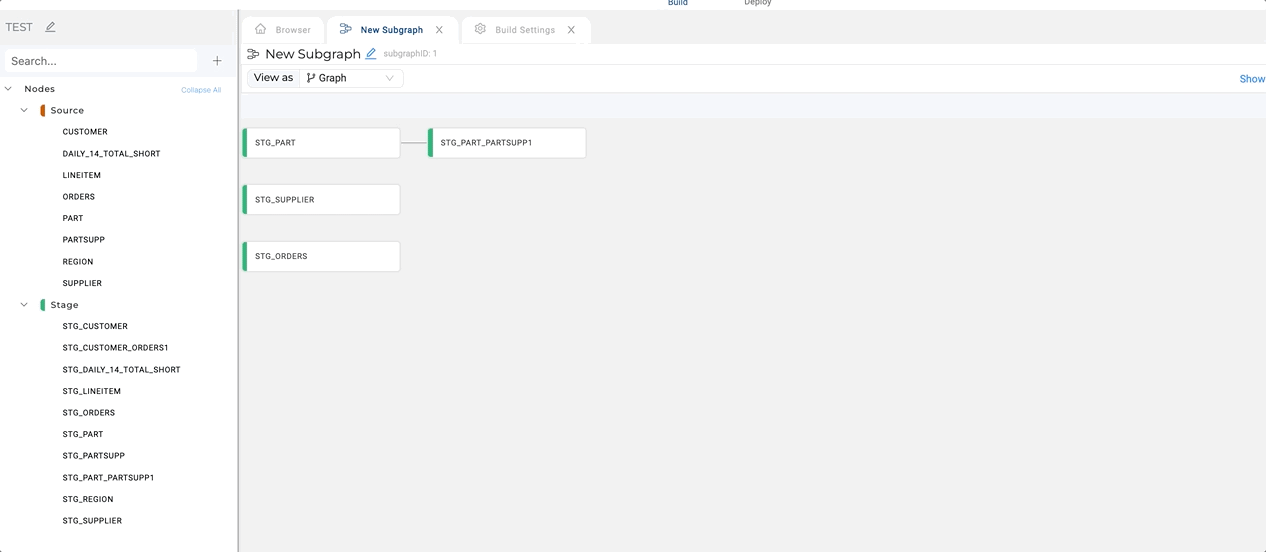
Task: Select STG_LINEITEM in the Stage list
Action: coord(91,391)
